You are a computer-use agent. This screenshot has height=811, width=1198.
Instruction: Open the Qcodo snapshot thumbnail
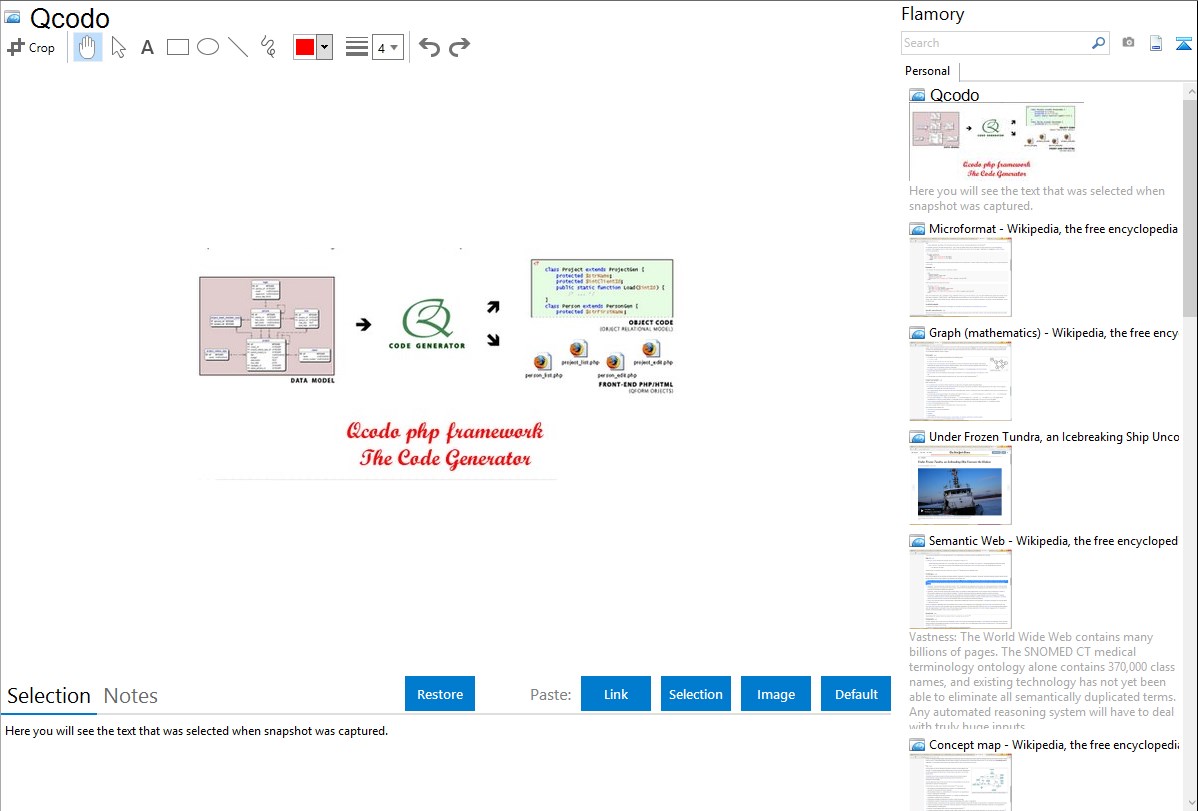tap(996, 142)
